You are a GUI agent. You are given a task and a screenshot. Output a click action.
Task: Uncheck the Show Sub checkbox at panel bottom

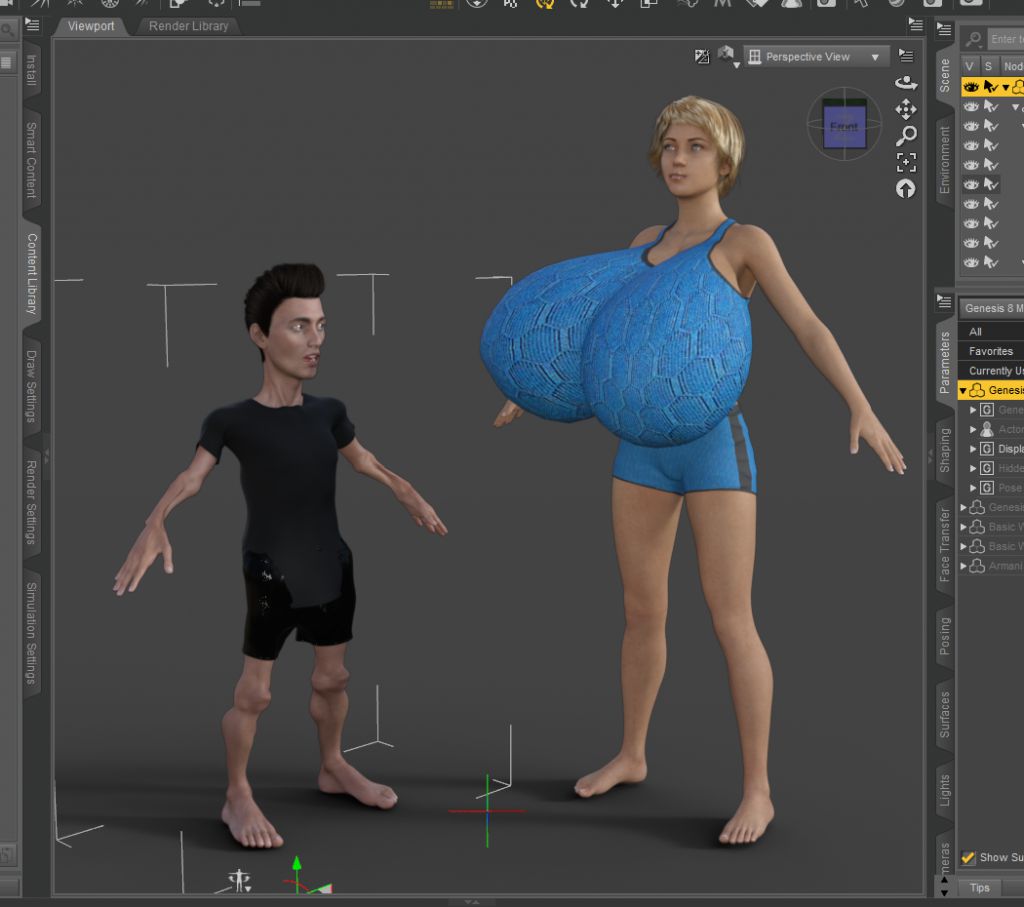[968, 857]
